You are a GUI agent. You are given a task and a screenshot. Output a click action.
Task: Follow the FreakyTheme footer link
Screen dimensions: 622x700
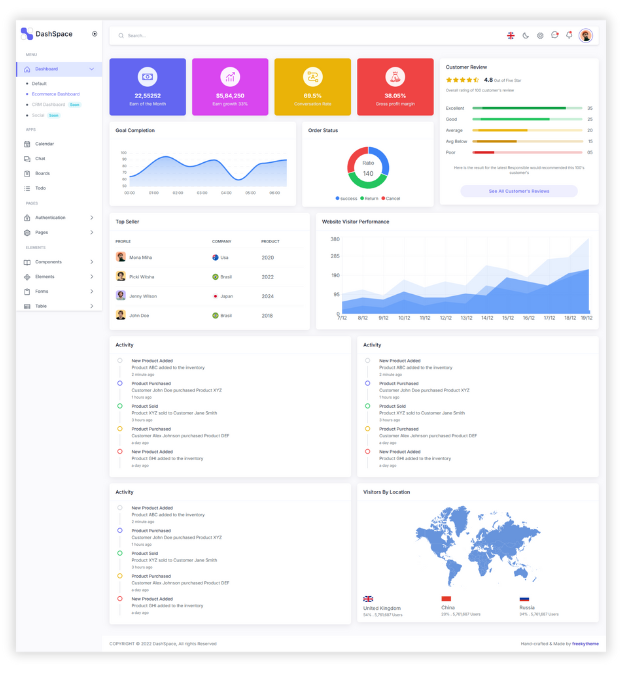[586, 643]
